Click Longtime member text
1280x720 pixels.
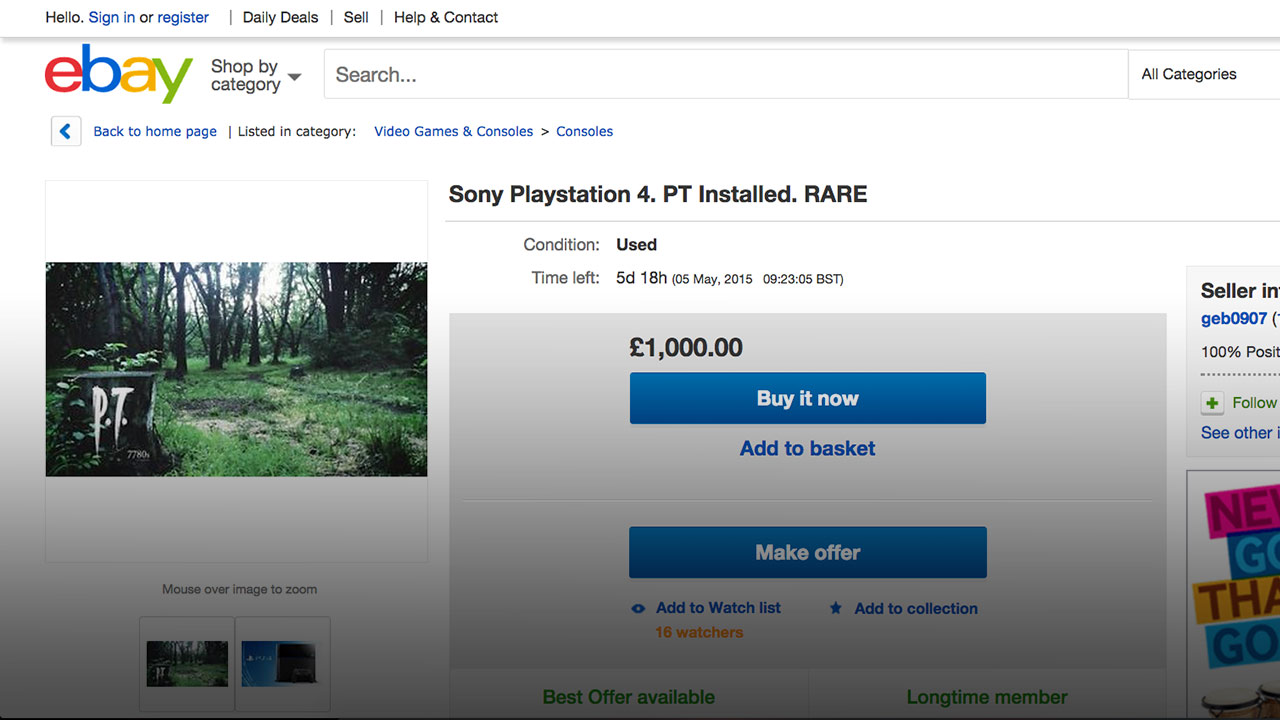coord(987,697)
